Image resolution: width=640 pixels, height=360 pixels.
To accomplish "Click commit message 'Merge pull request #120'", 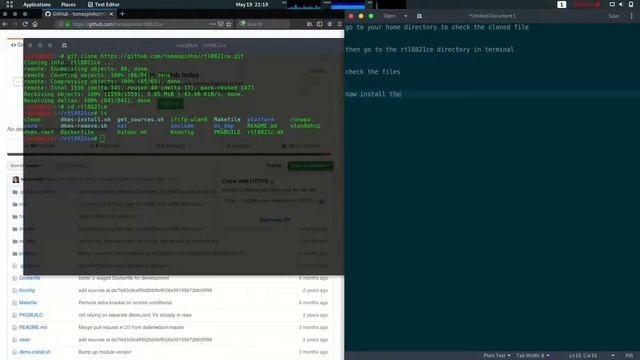I will click(x=131, y=327).
